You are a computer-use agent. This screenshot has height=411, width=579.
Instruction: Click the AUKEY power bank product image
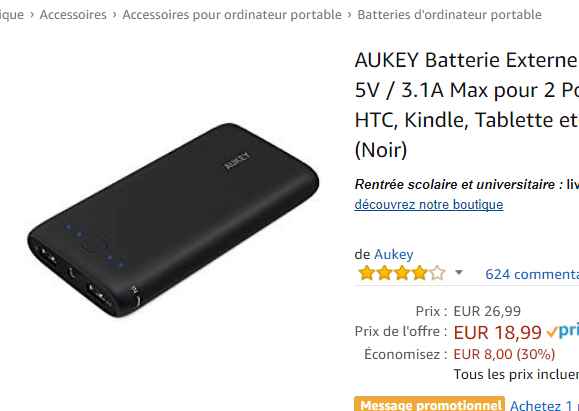click(173, 220)
